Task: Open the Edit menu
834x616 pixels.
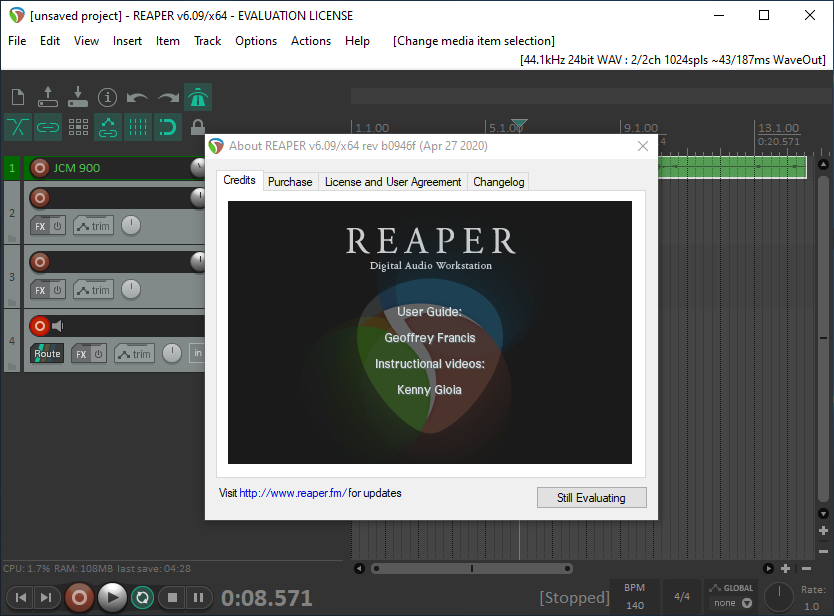Action: (x=50, y=41)
